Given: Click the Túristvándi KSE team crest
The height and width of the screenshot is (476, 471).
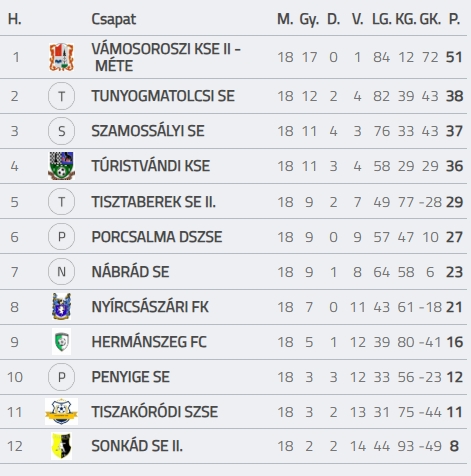Looking at the screenshot, I should [61, 166].
